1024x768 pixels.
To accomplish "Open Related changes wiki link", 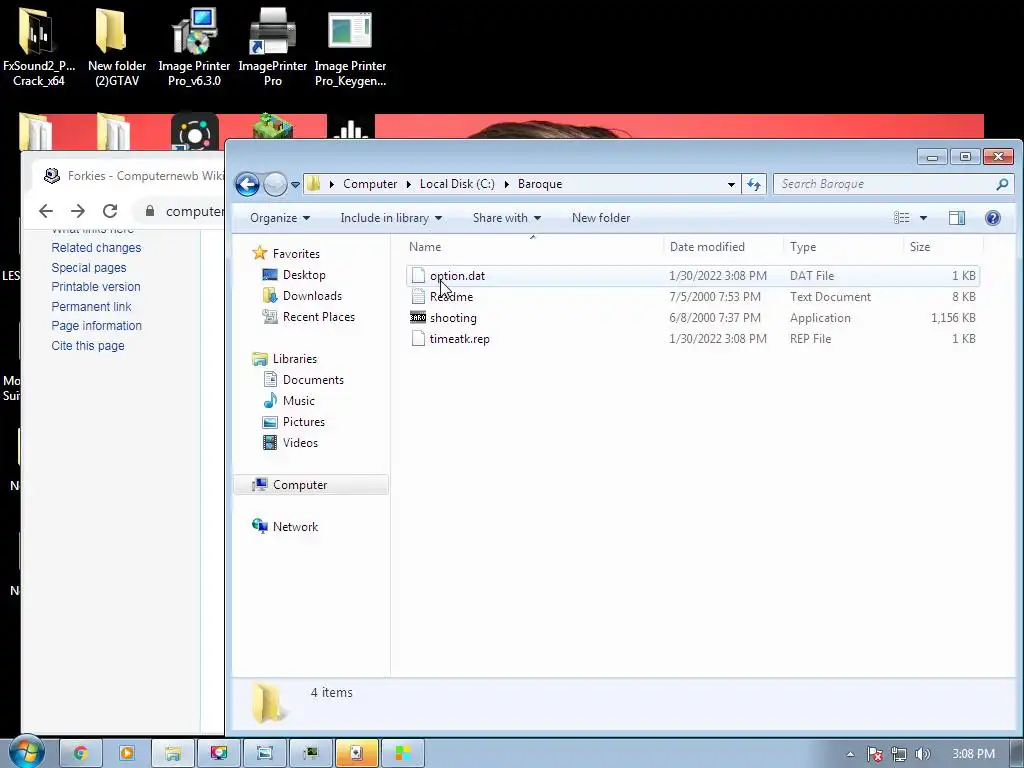I will (96, 248).
